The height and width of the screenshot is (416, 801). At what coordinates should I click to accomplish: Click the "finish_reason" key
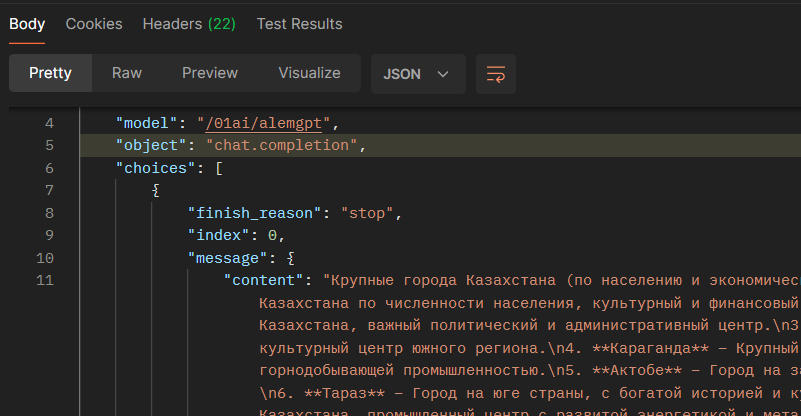point(259,213)
